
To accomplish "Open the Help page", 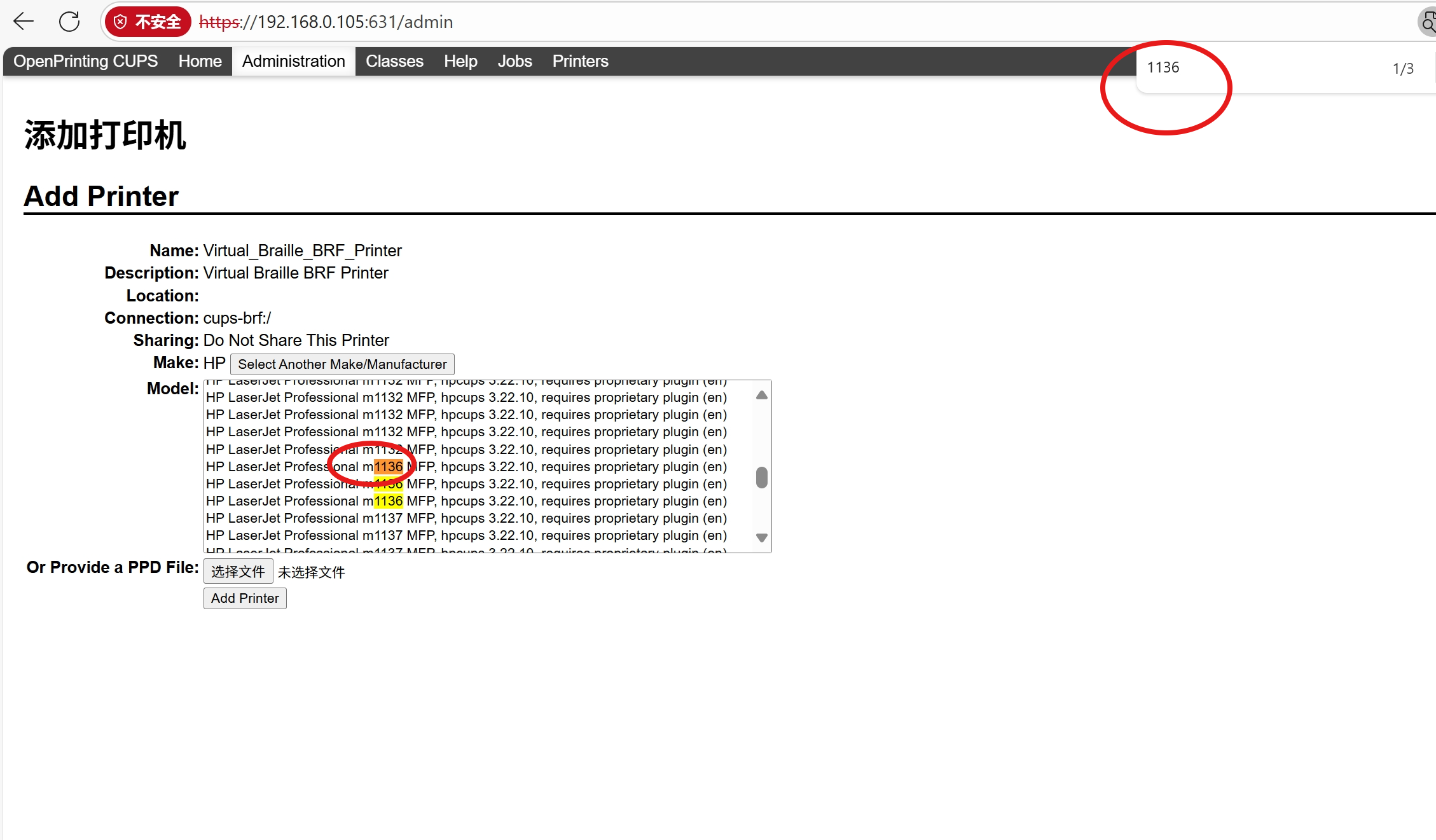I will pos(460,61).
